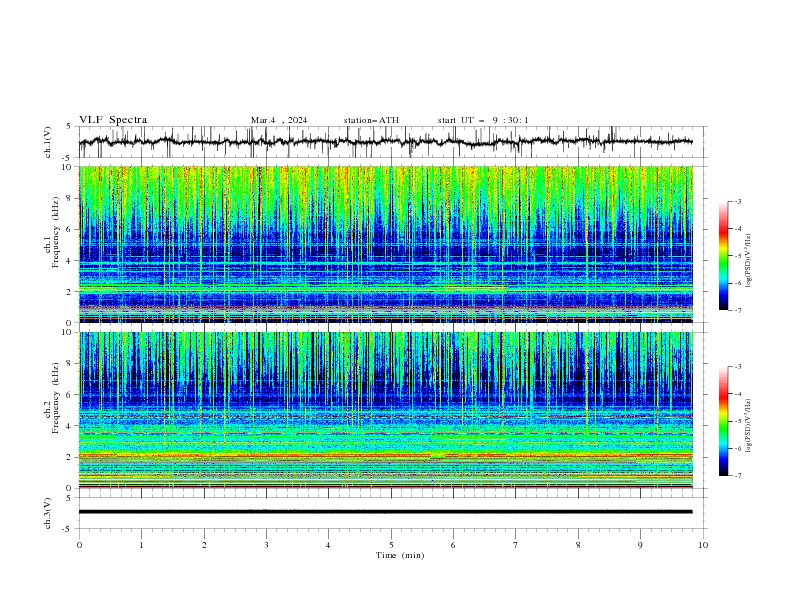
Task: Click the "-7" label on ch.1 colorbar
Action: (x=738, y=310)
